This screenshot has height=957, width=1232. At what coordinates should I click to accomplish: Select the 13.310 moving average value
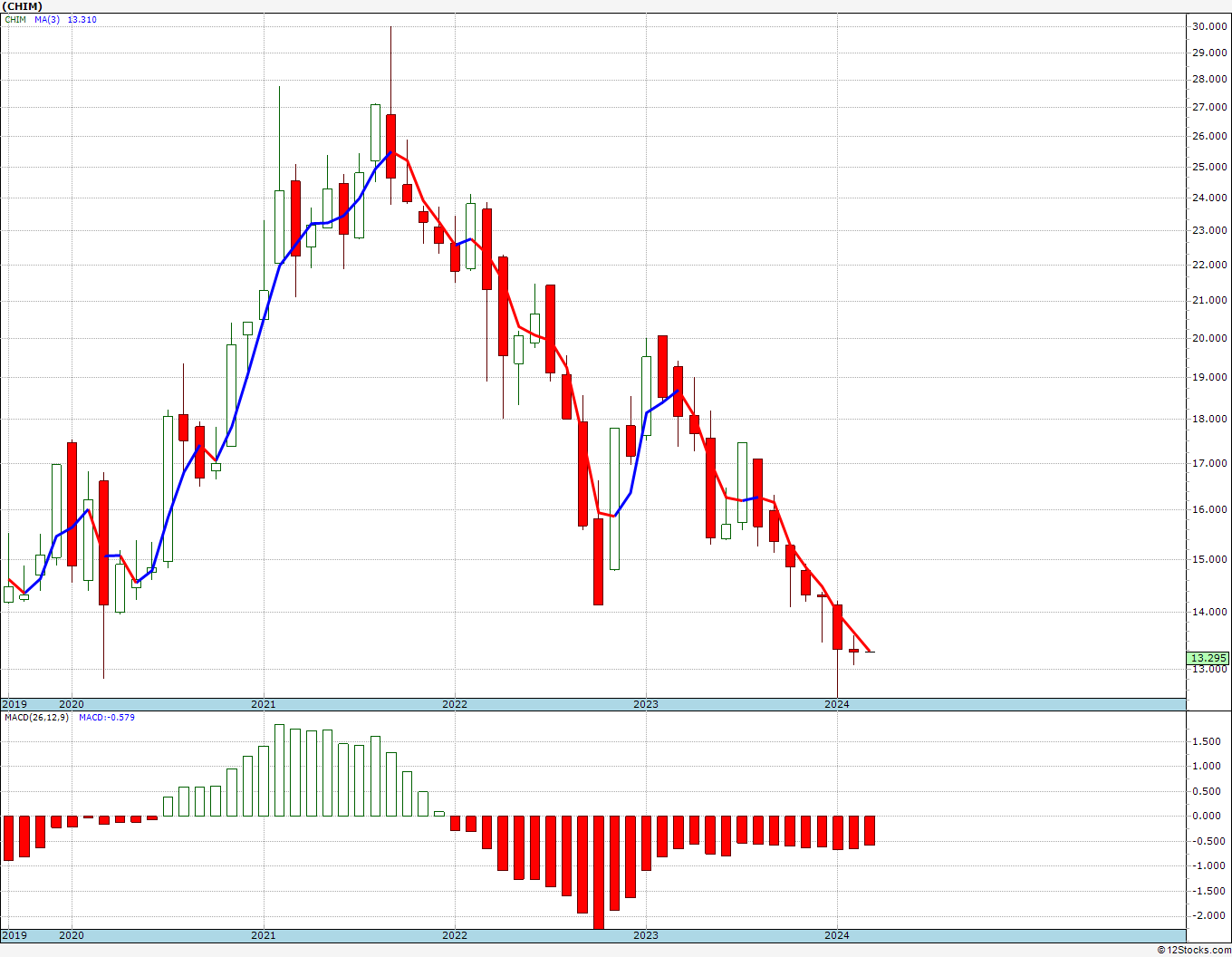(x=82, y=20)
